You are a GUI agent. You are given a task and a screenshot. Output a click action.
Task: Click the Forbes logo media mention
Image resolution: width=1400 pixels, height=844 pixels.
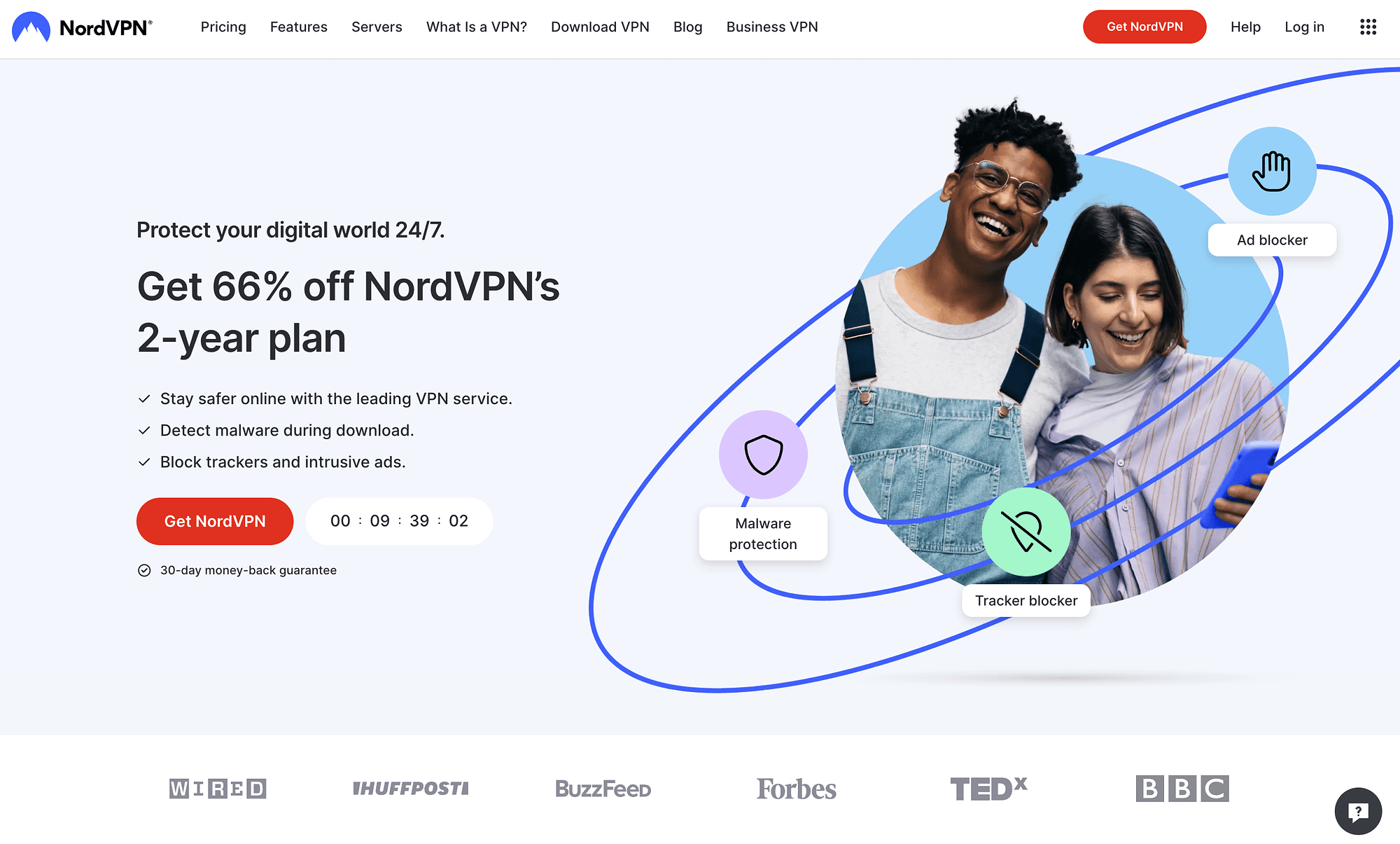coord(796,788)
